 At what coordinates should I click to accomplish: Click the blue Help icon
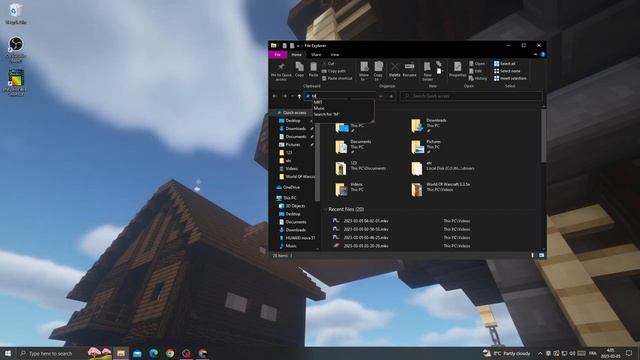point(543,54)
